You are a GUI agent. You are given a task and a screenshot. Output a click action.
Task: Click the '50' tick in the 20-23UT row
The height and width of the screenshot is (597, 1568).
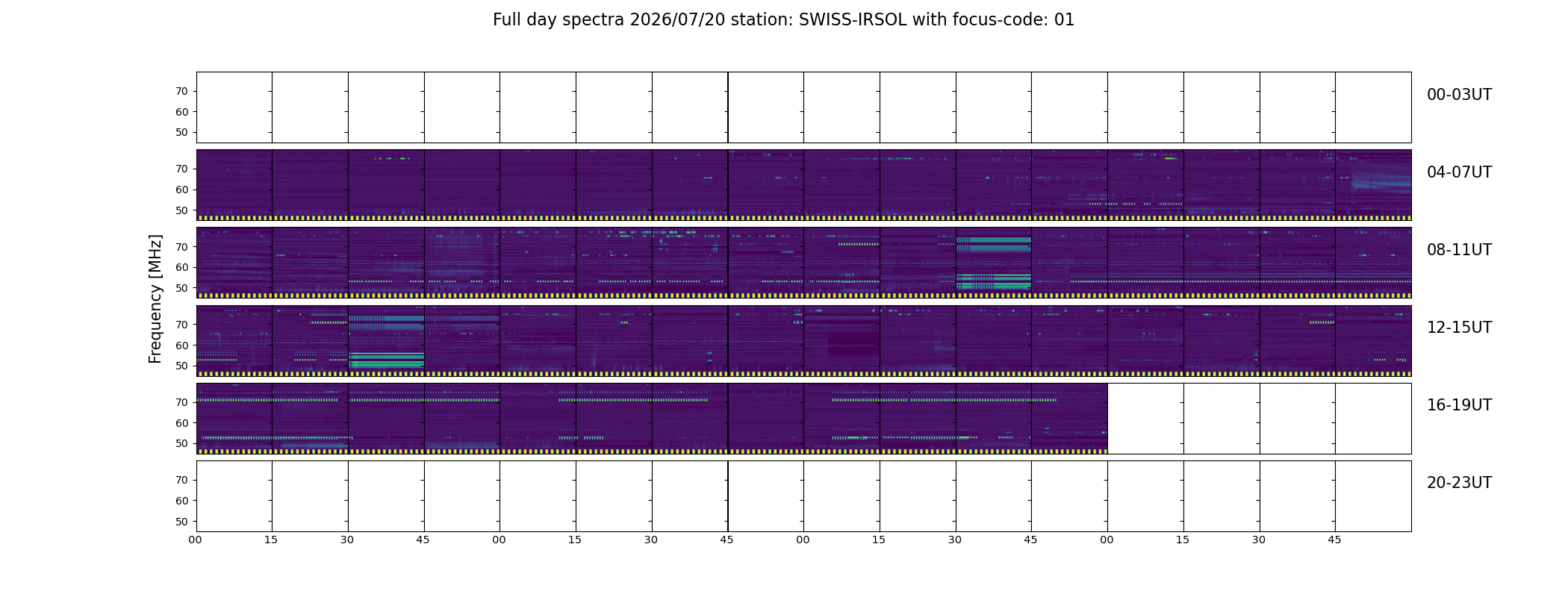click(x=181, y=522)
